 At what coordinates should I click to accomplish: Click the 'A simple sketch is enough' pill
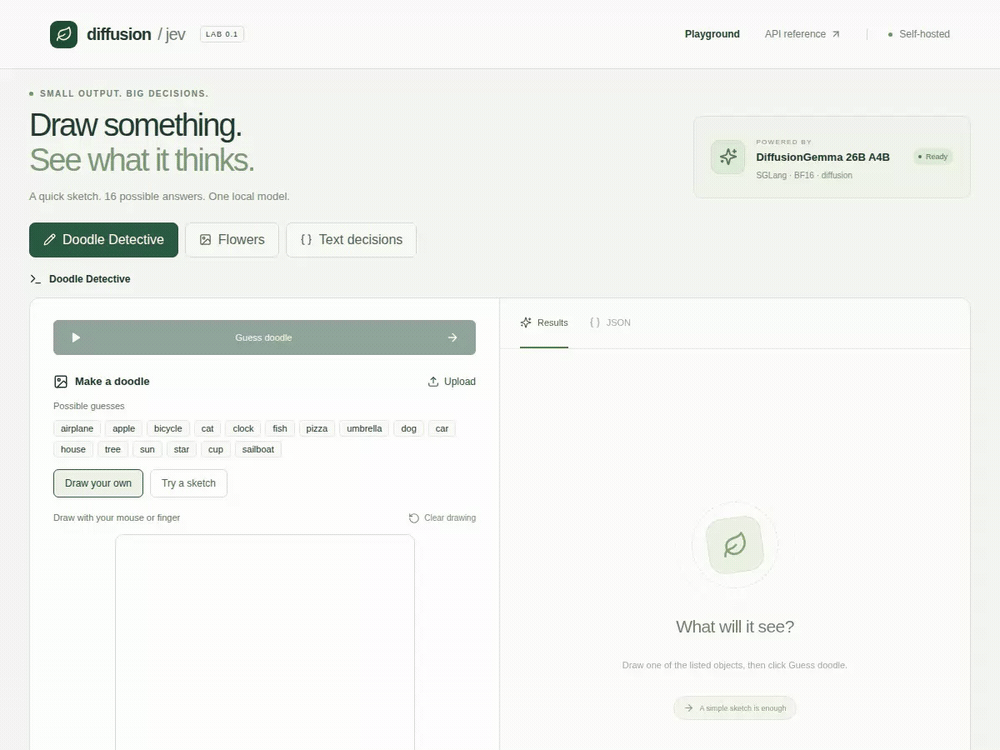735,708
